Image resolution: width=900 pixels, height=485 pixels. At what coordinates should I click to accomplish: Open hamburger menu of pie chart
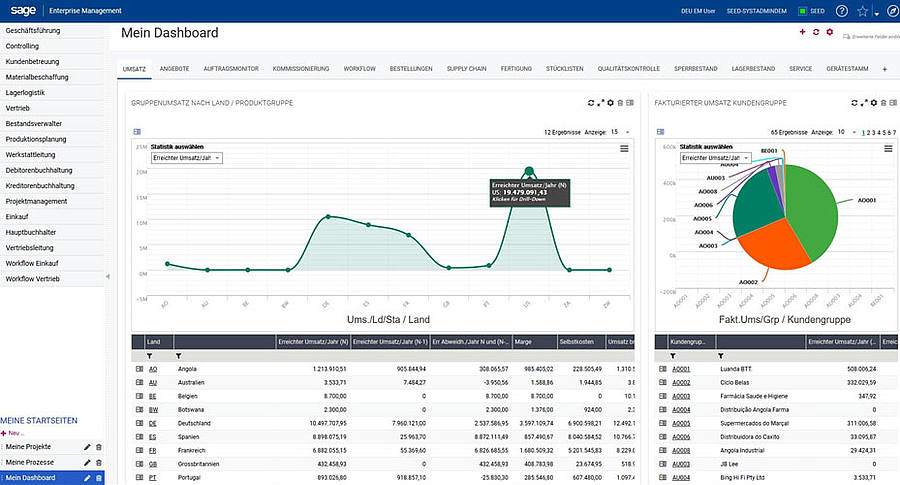[x=888, y=149]
